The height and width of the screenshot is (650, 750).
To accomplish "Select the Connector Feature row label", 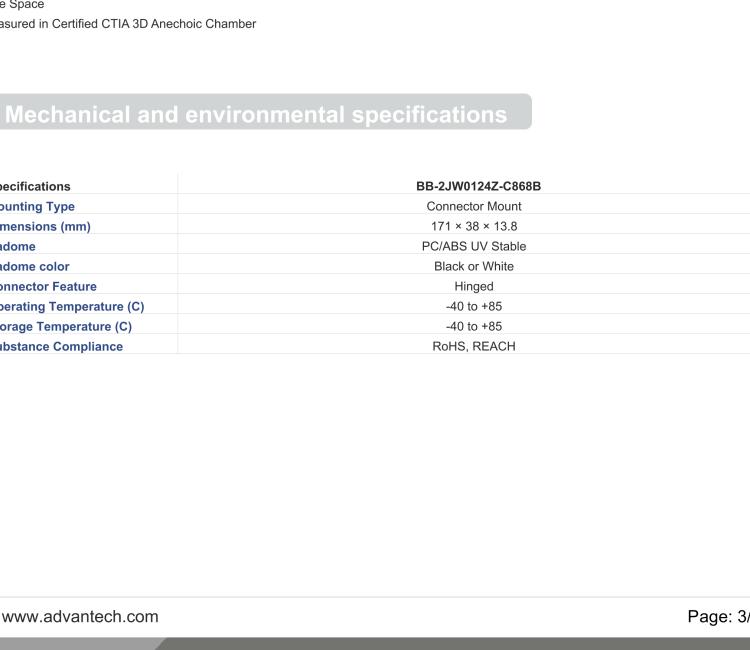I will click(49, 286).
